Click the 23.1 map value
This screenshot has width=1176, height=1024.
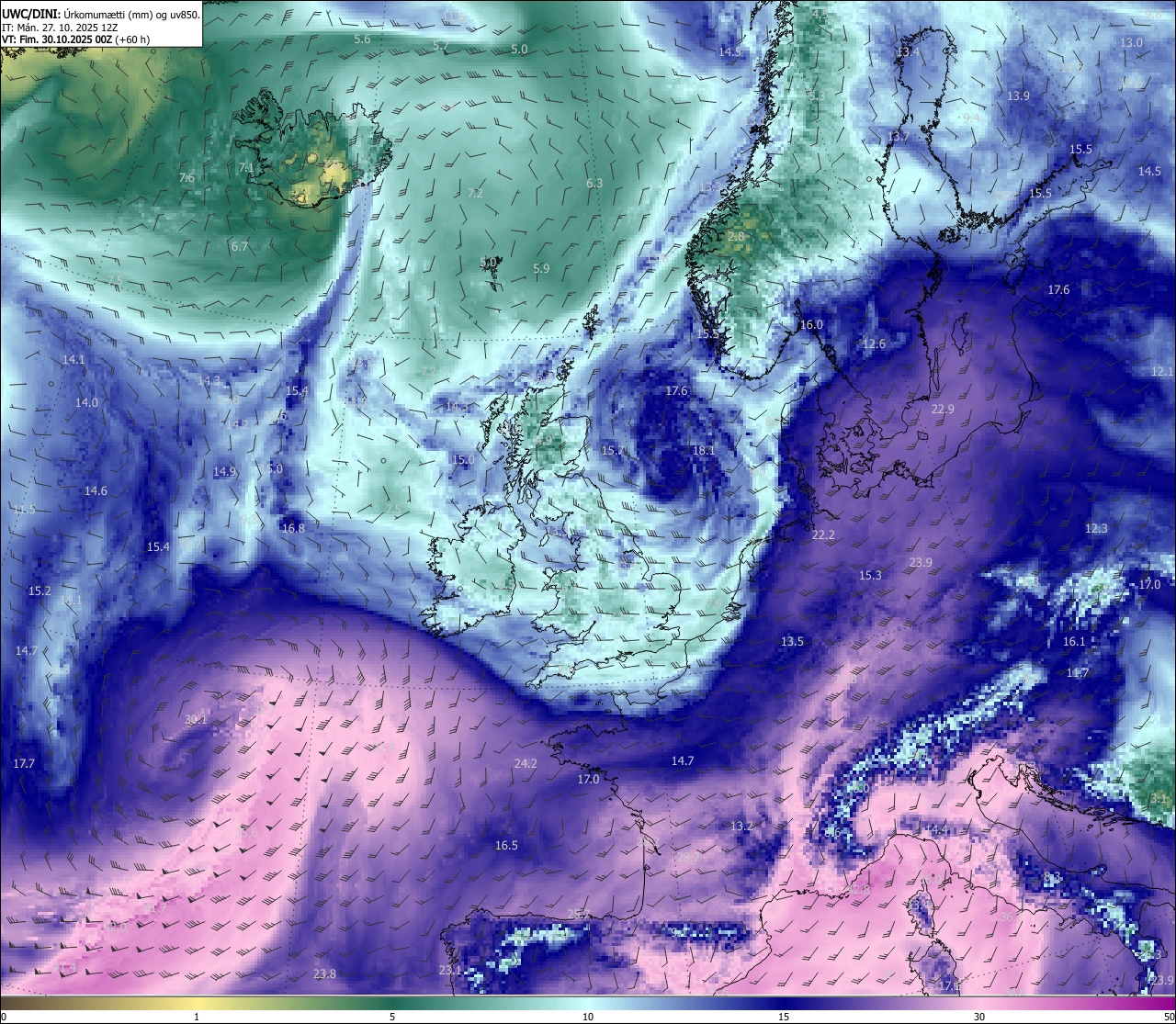point(450,970)
